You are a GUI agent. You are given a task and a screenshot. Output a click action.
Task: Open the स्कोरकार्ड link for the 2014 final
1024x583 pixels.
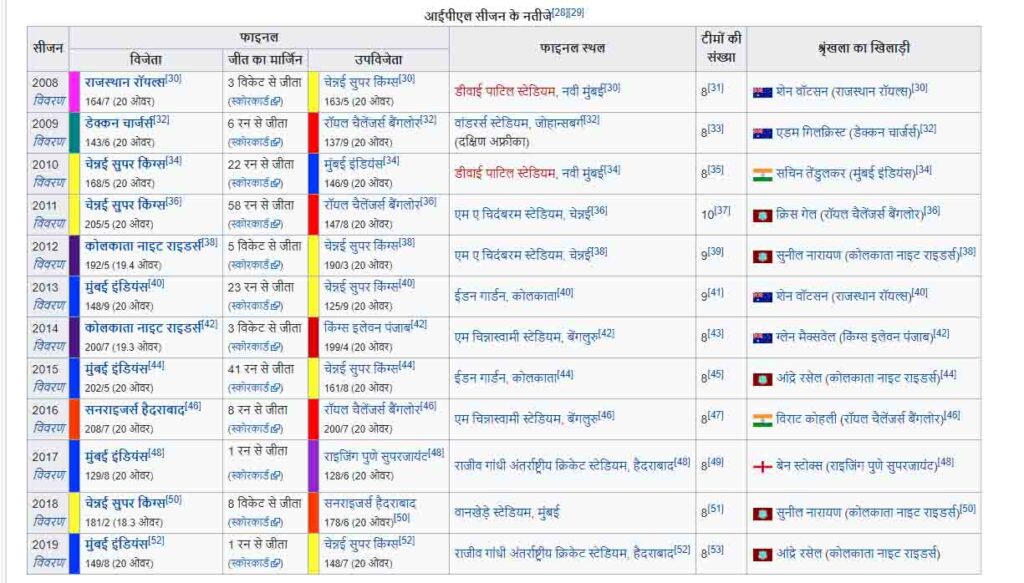tap(255, 347)
